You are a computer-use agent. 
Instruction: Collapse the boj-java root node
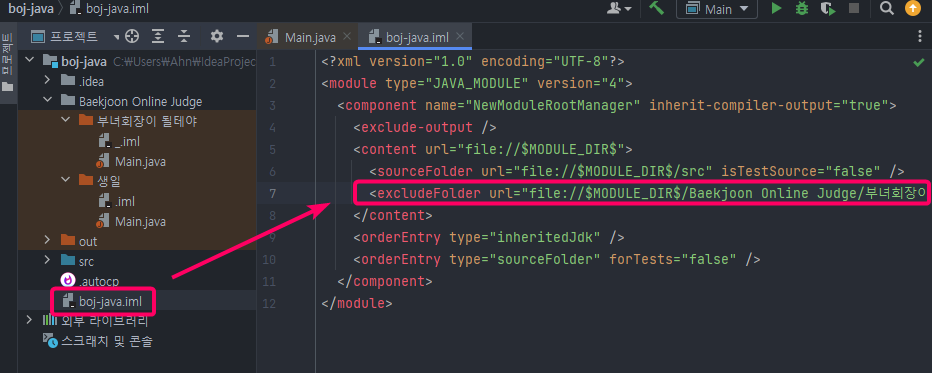30,61
